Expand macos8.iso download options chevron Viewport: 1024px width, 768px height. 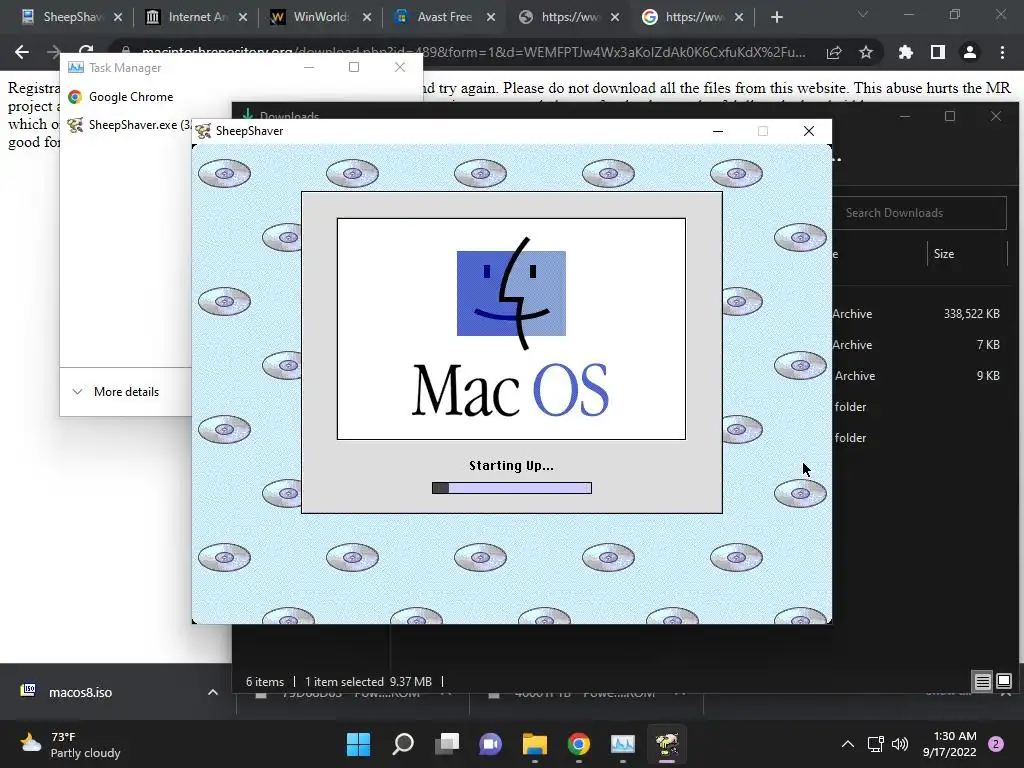tap(212, 692)
